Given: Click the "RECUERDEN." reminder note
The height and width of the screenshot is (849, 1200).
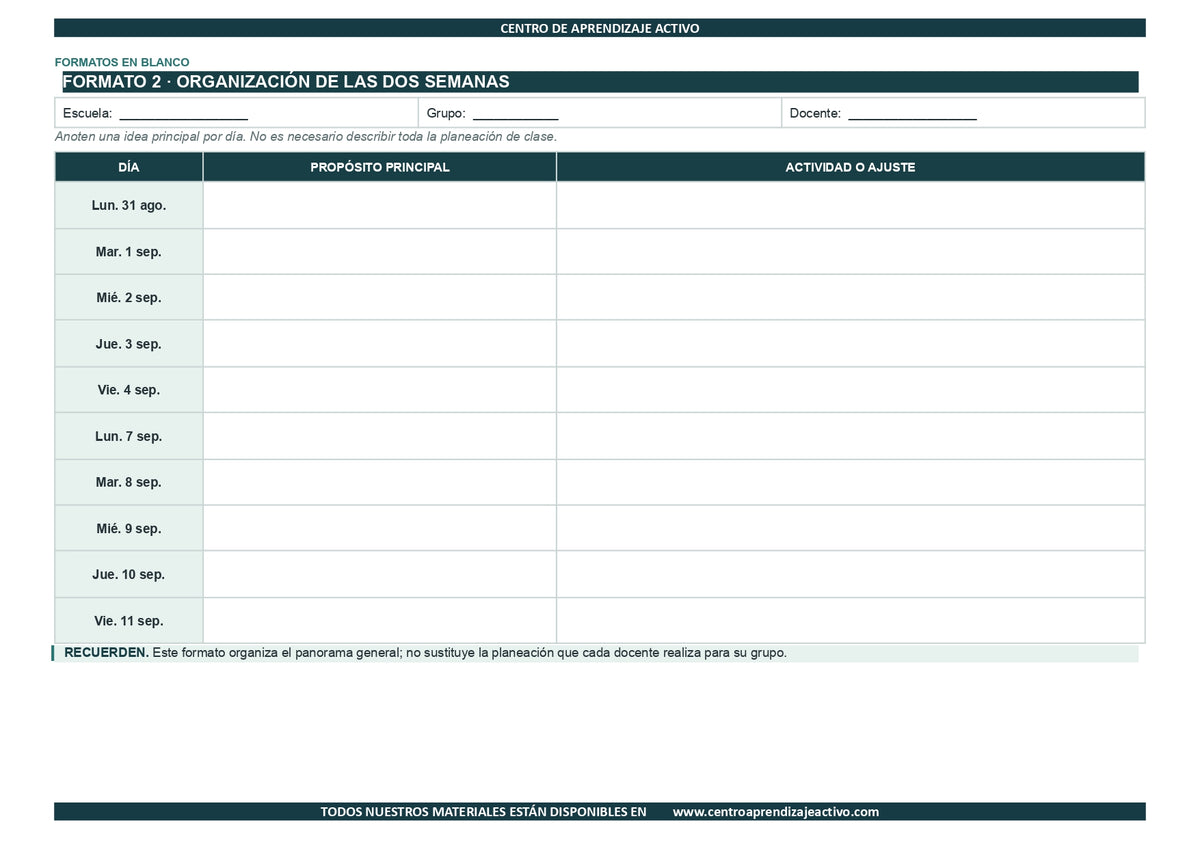Looking at the screenshot, I should click(595, 653).
